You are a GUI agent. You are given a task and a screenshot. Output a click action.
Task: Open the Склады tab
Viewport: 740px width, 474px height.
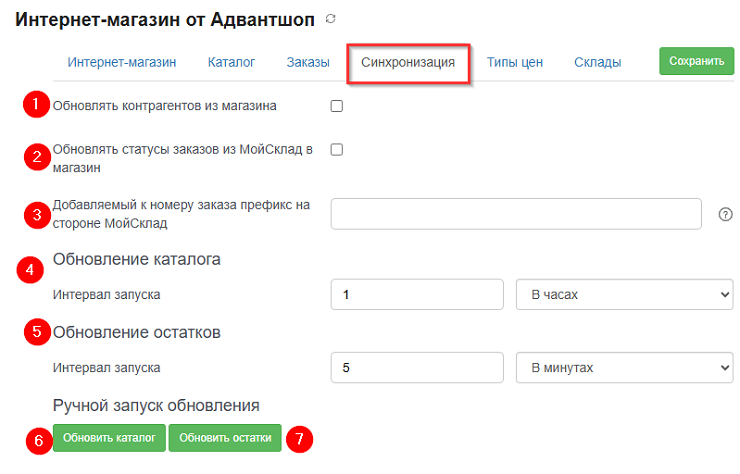tap(597, 62)
